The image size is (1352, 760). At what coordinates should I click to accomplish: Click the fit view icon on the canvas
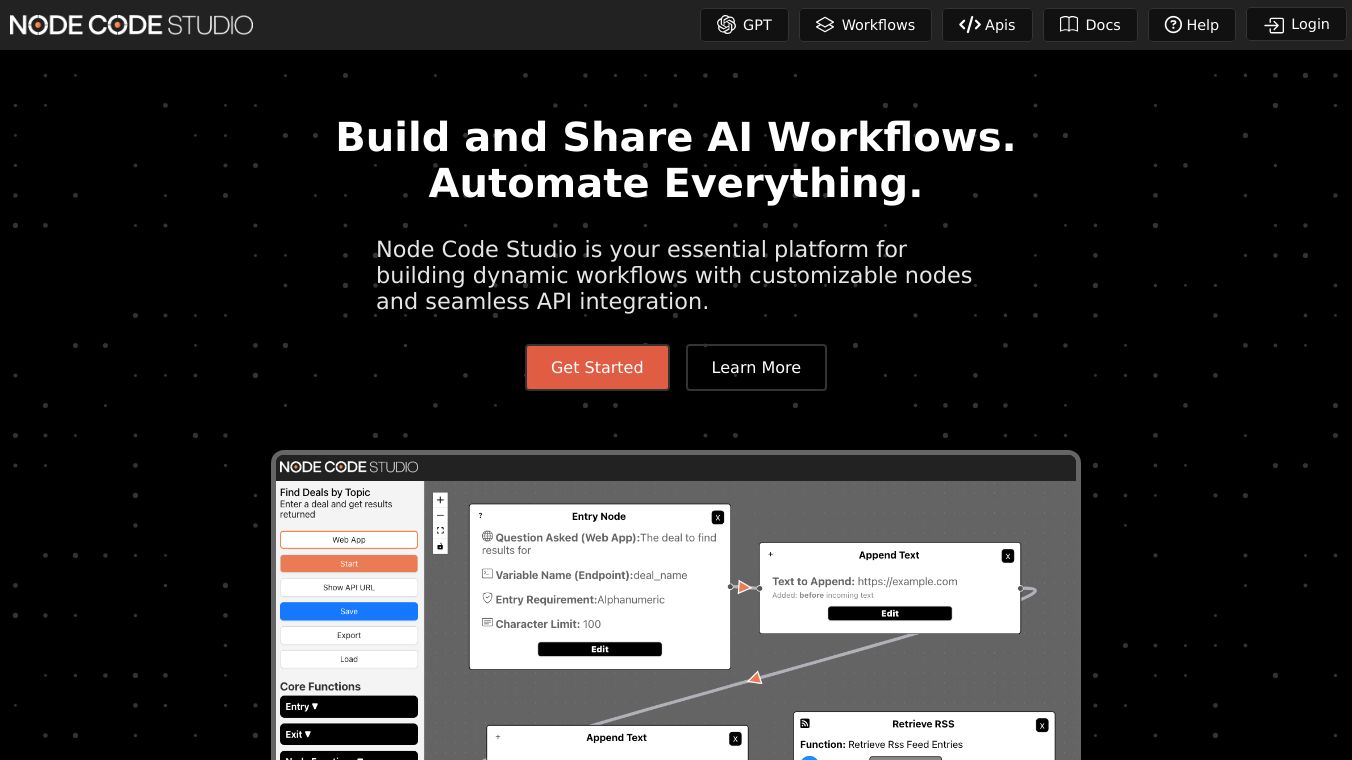440,531
